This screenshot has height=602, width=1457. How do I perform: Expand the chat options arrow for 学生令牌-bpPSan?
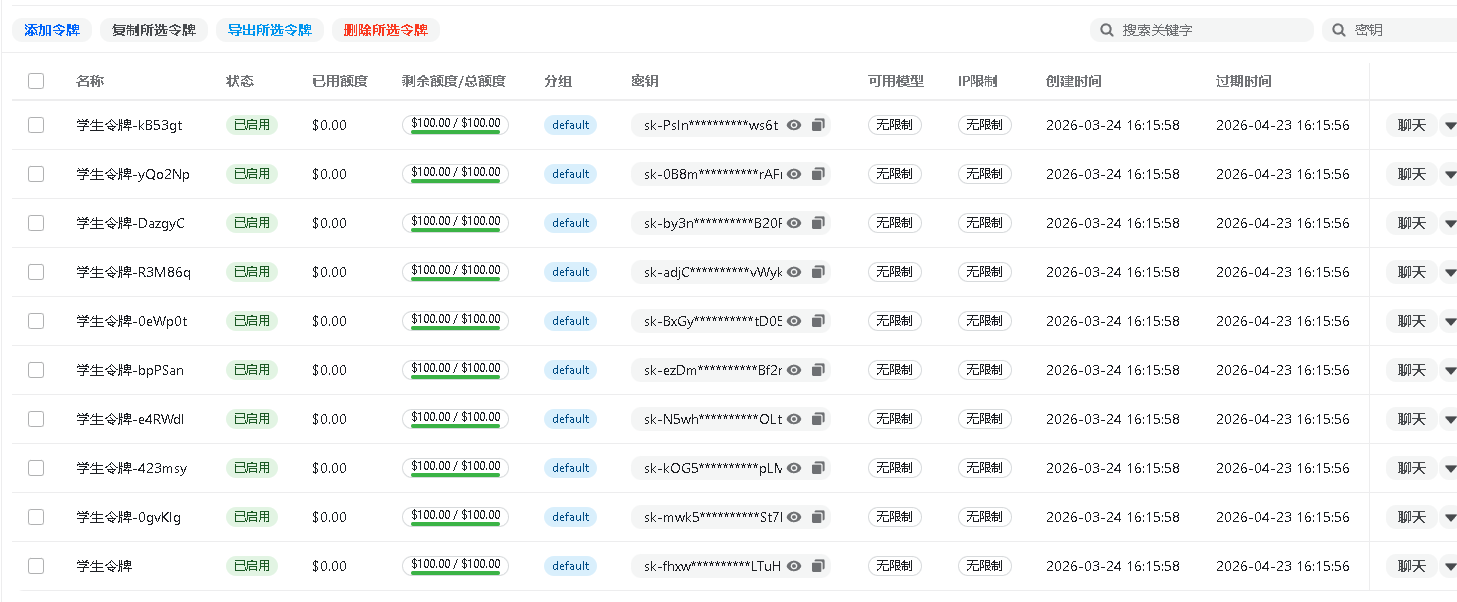[x=1449, y=370]
